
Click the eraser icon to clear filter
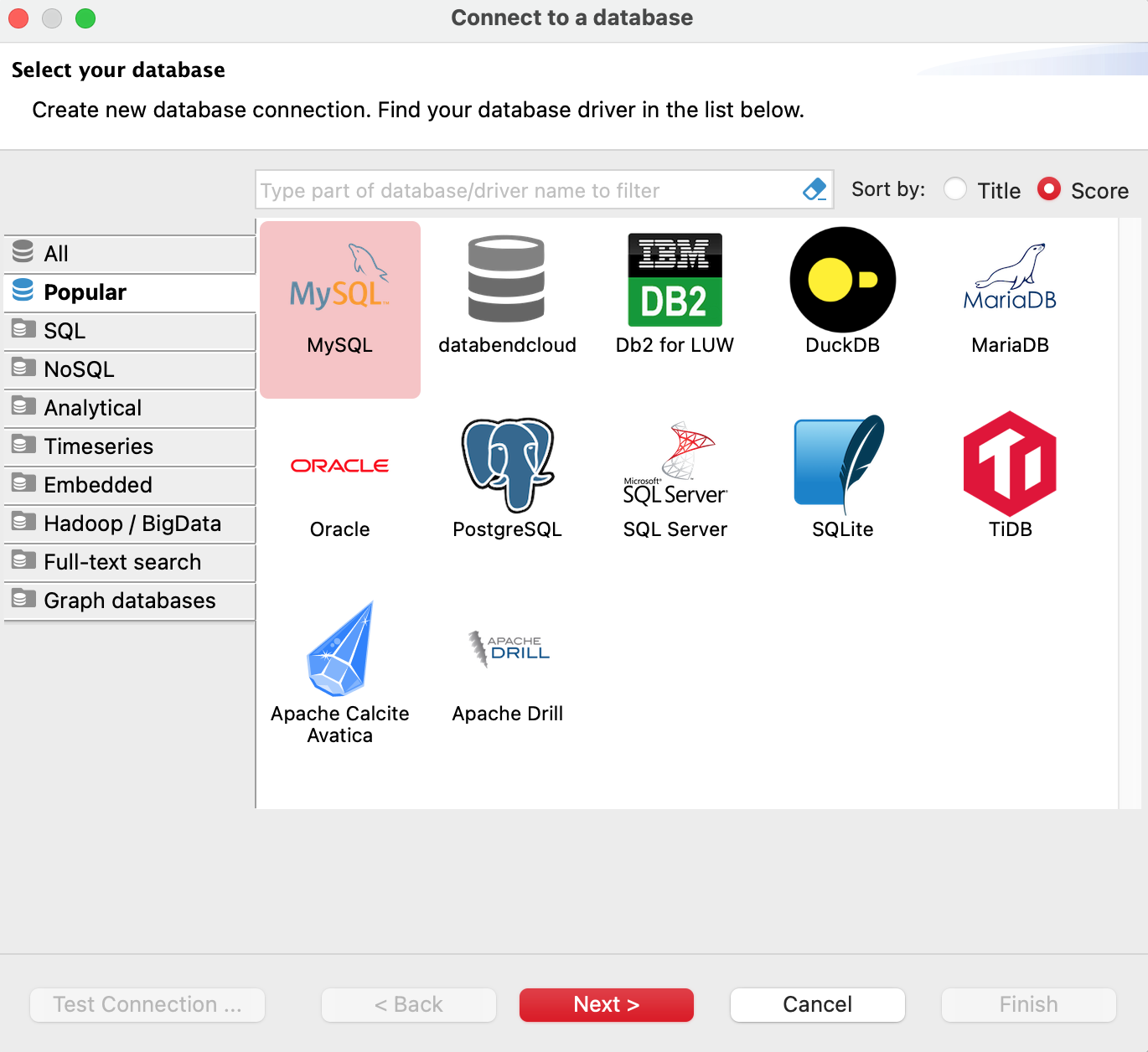click(x=814, y=190)
